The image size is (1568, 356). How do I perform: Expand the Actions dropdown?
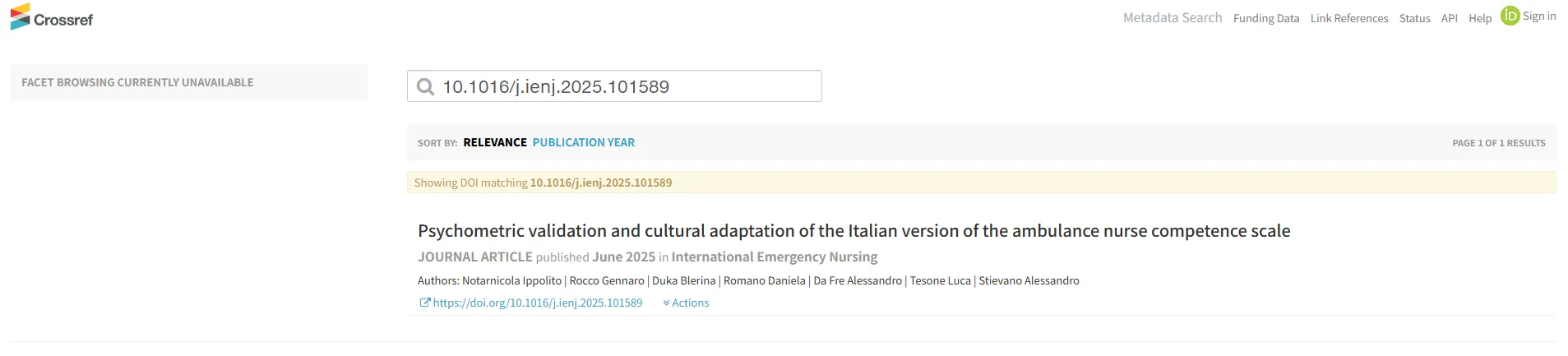coord(687,303)
